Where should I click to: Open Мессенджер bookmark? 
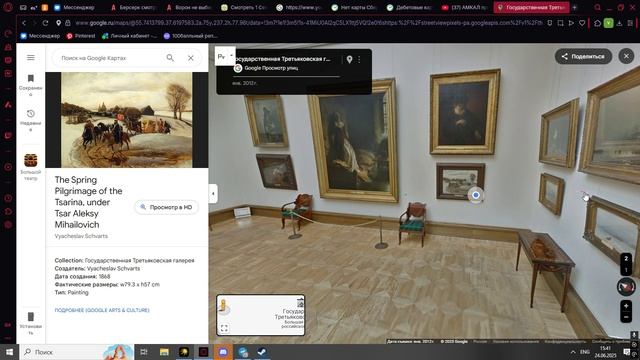click(40, 36)
